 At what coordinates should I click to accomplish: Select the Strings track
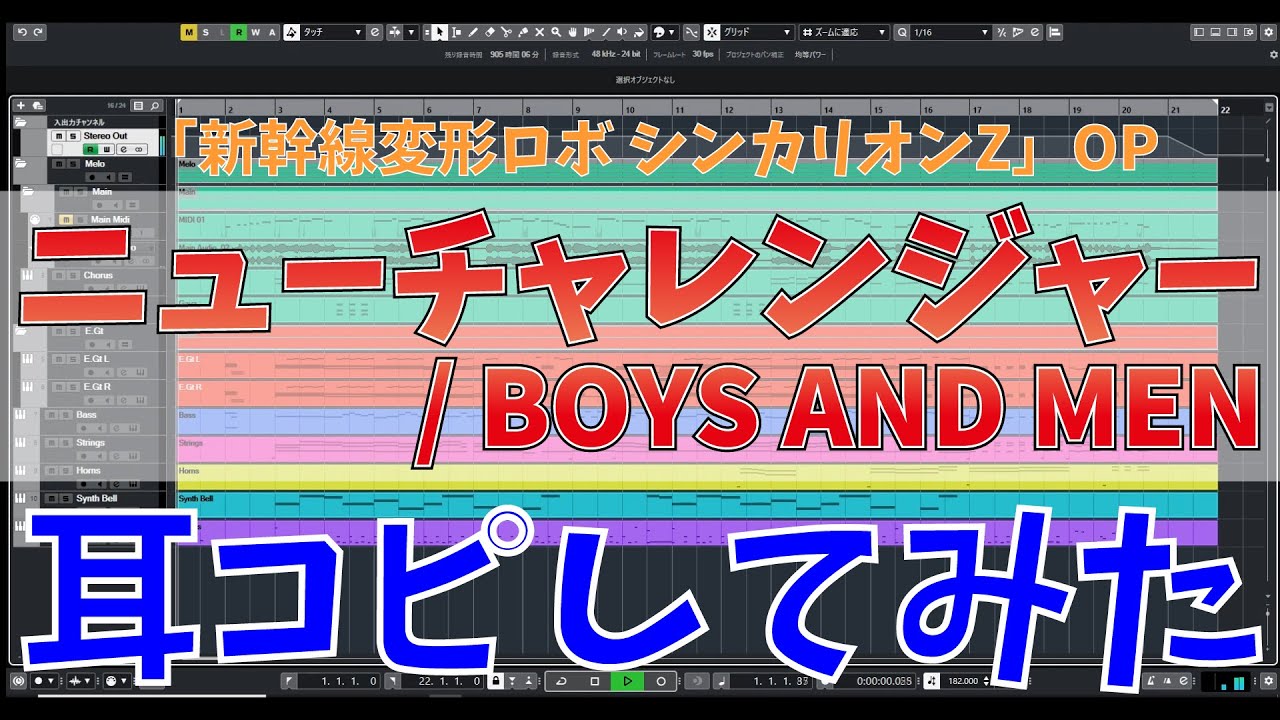pos(90,442)
